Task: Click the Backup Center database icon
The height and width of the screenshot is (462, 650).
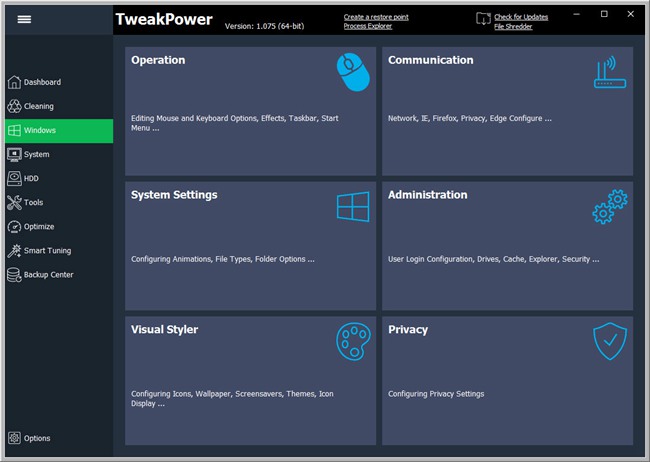Action: [14, 275]
